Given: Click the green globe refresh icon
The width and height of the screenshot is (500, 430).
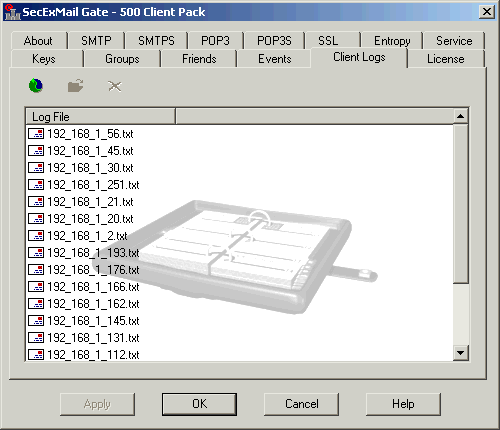Looking at the screenshot, I should (36, 86).
